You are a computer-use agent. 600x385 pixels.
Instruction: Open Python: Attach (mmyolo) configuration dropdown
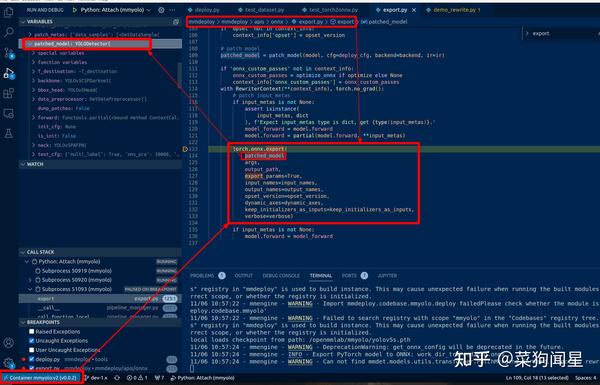click(x=116, y=10)
